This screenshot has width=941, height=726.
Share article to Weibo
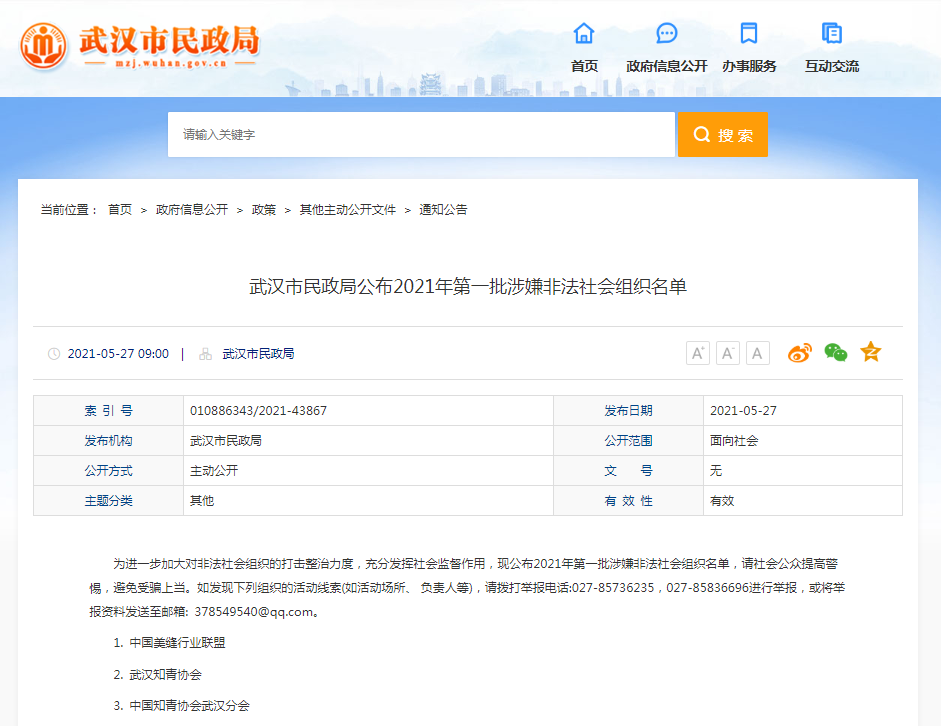800,353
